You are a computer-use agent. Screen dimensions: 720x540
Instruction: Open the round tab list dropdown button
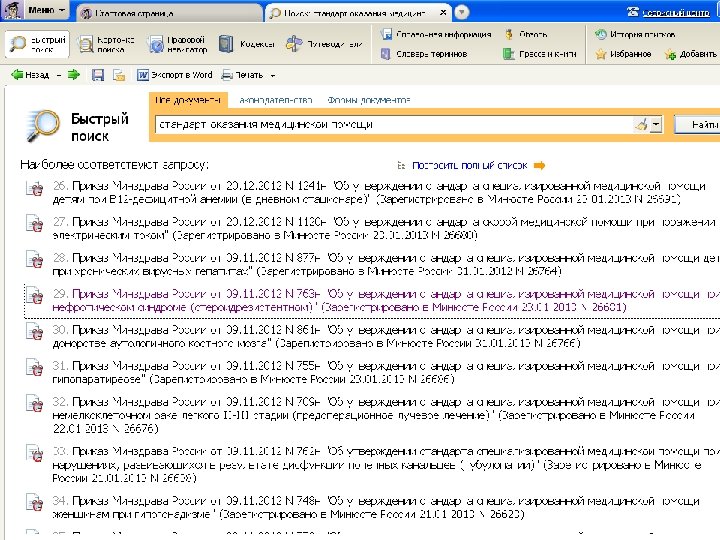pyautogui.click(x=461, y=12)
